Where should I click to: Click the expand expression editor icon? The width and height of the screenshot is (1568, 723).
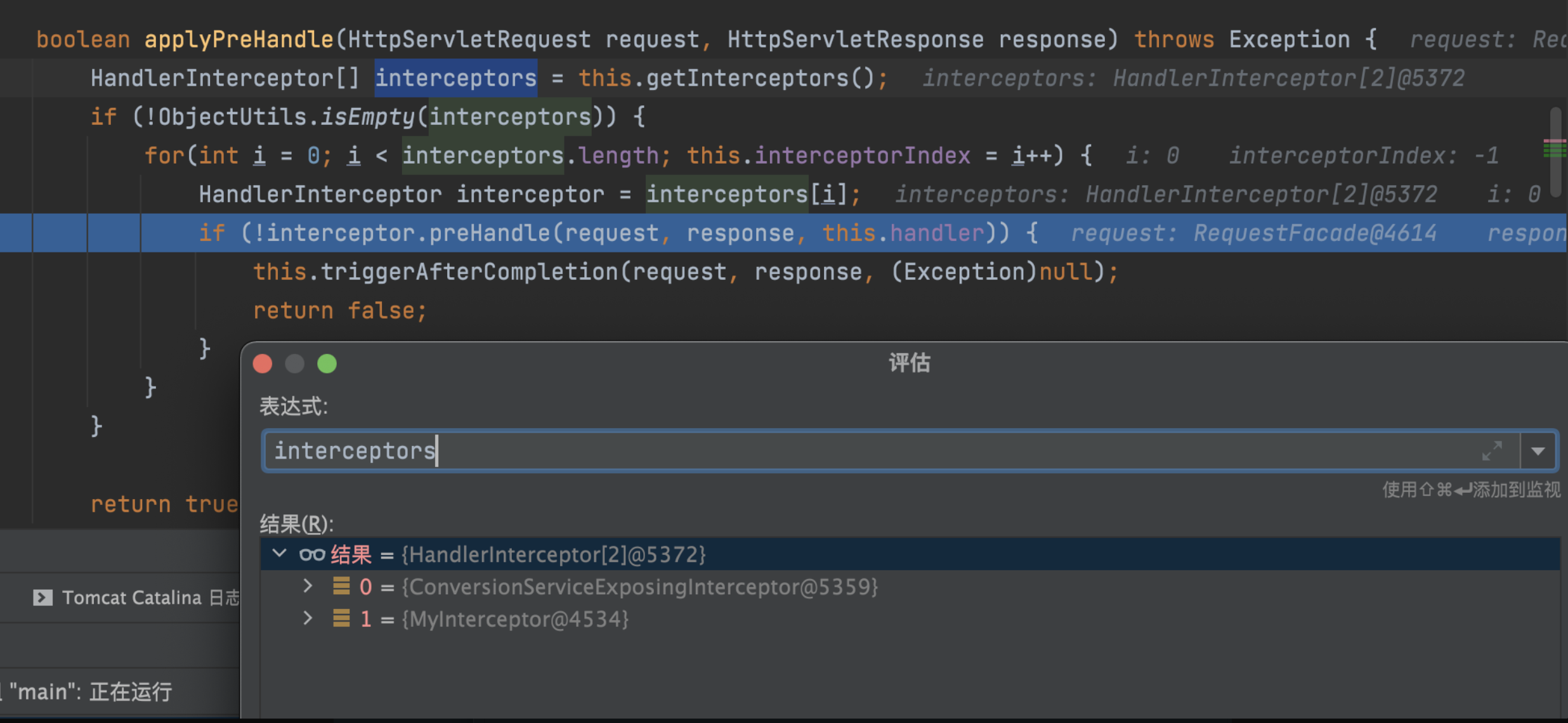(x=1492, y=451)
